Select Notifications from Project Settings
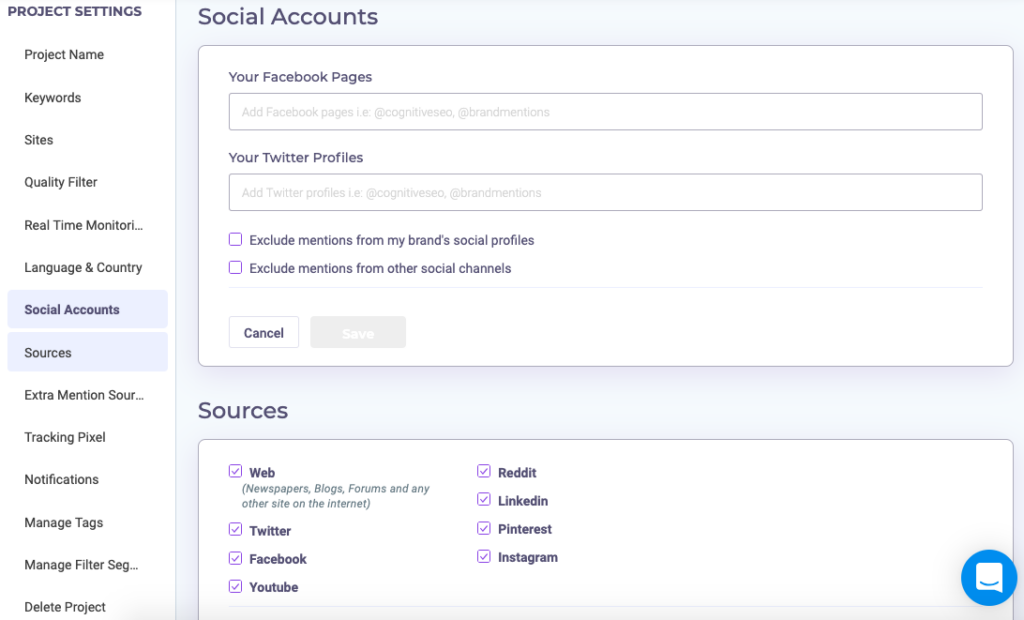 [x=61, y=479]
